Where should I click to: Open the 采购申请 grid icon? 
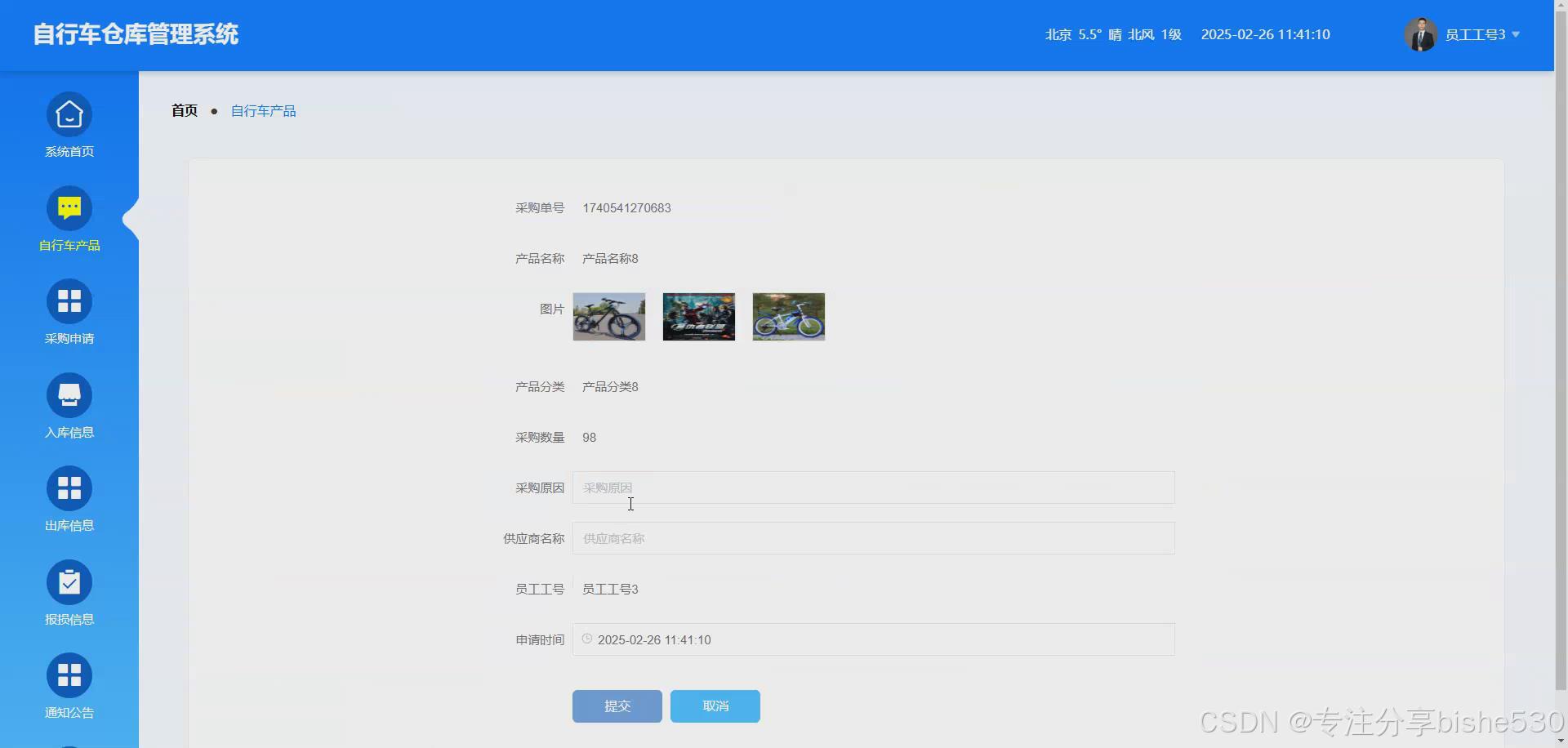[69, 301]
